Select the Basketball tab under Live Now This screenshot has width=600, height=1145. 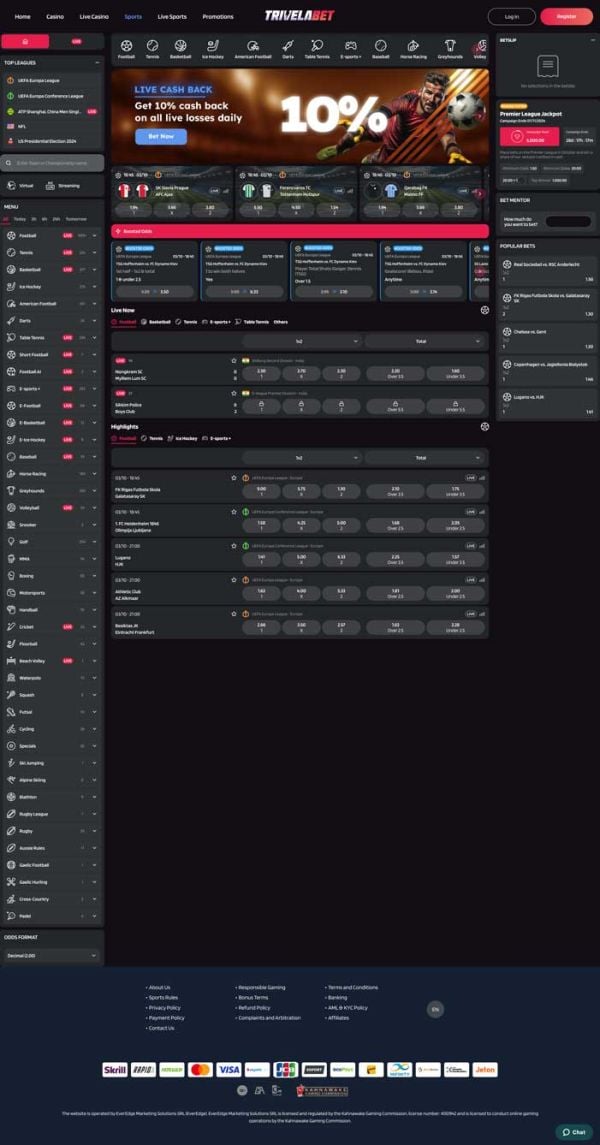(156, 322)
